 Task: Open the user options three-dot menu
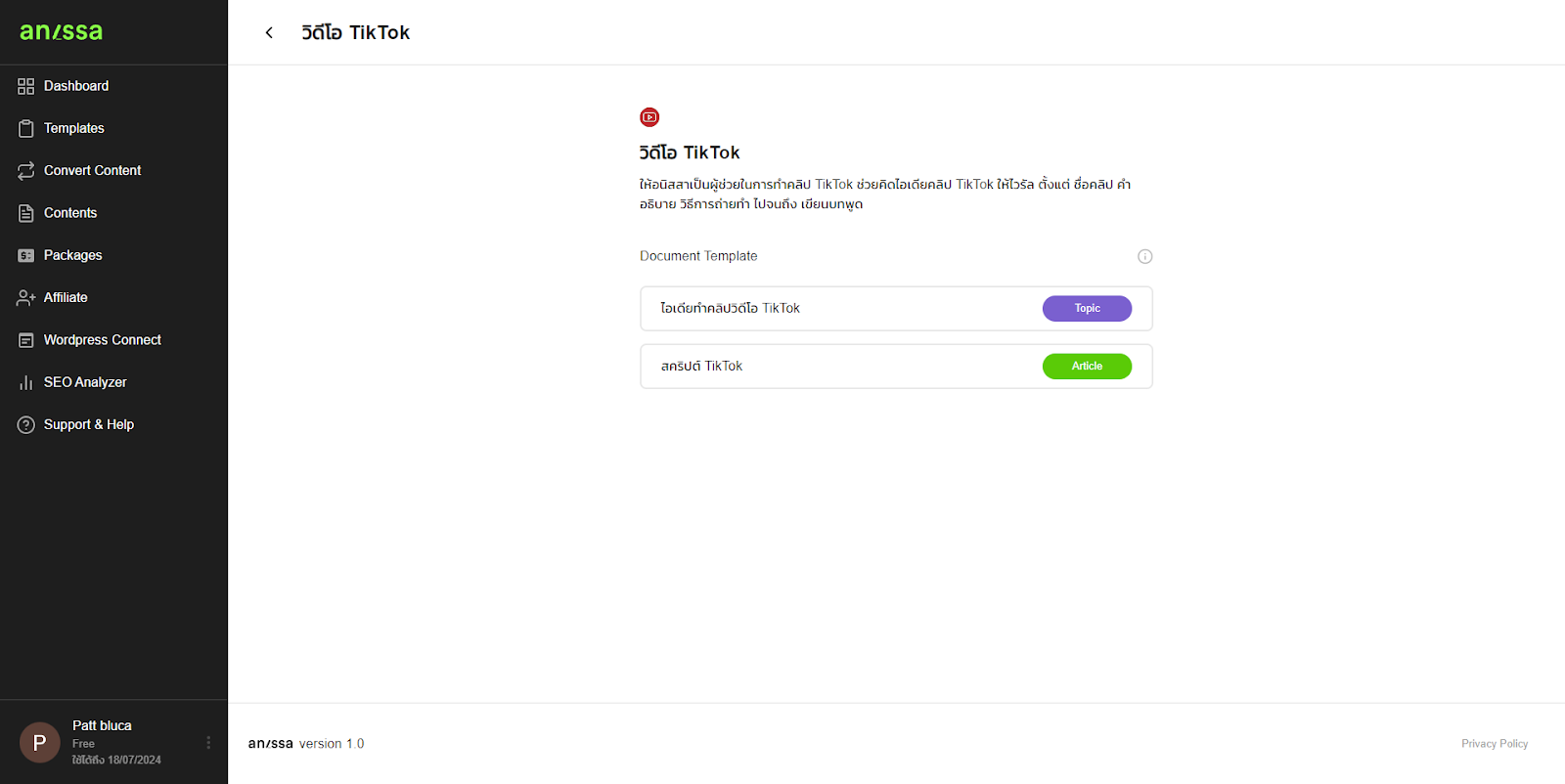(x=208, y=743)
